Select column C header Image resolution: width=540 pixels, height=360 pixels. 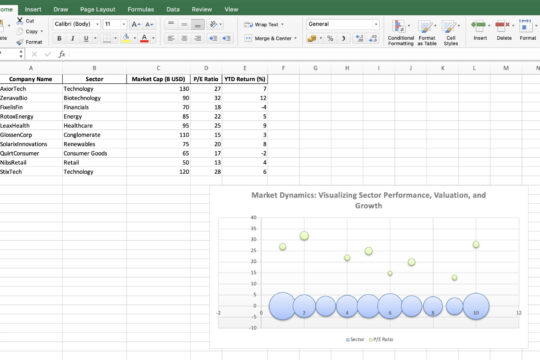158,68
